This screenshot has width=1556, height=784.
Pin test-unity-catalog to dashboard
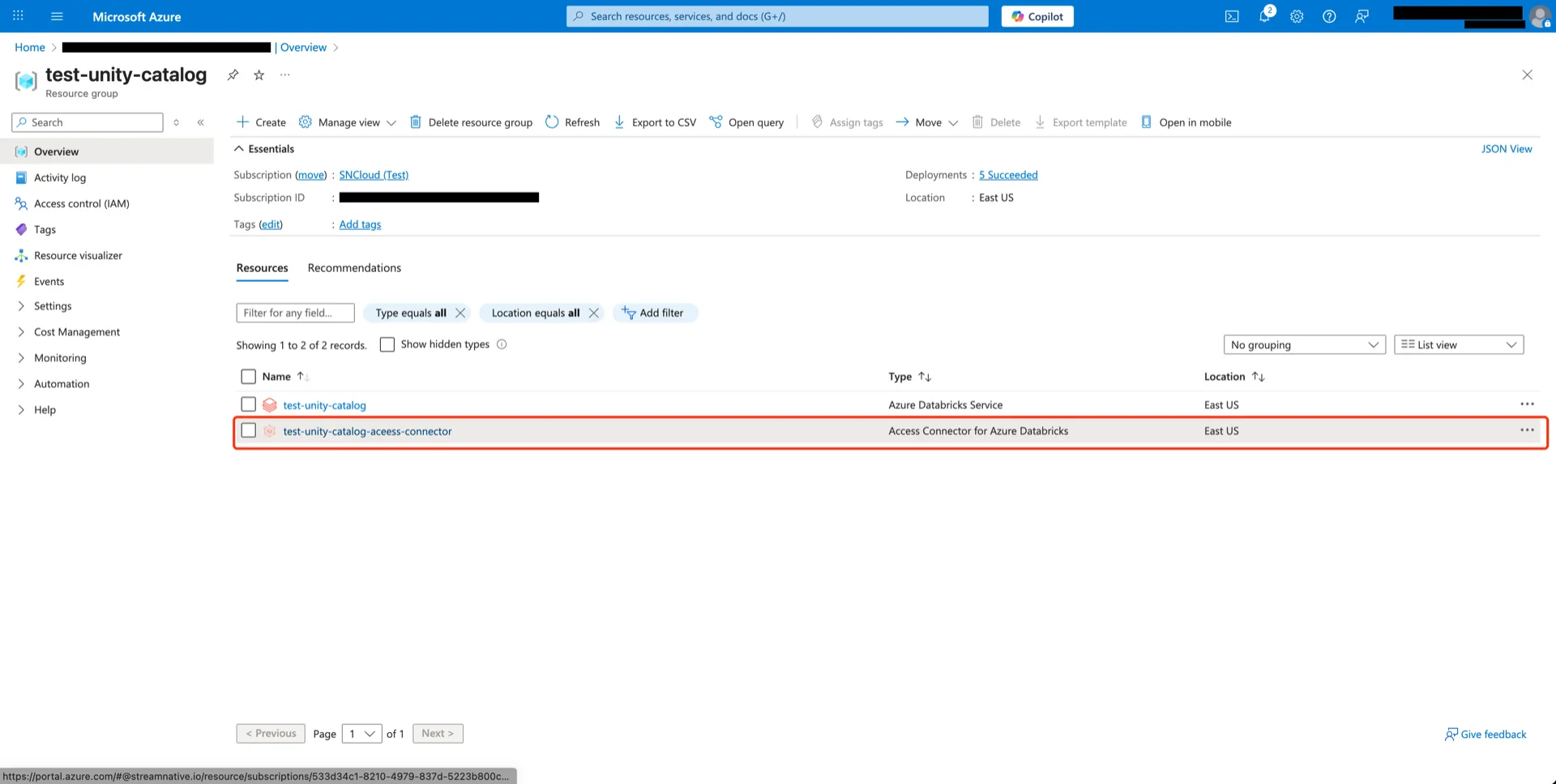(x=233, y=75)
